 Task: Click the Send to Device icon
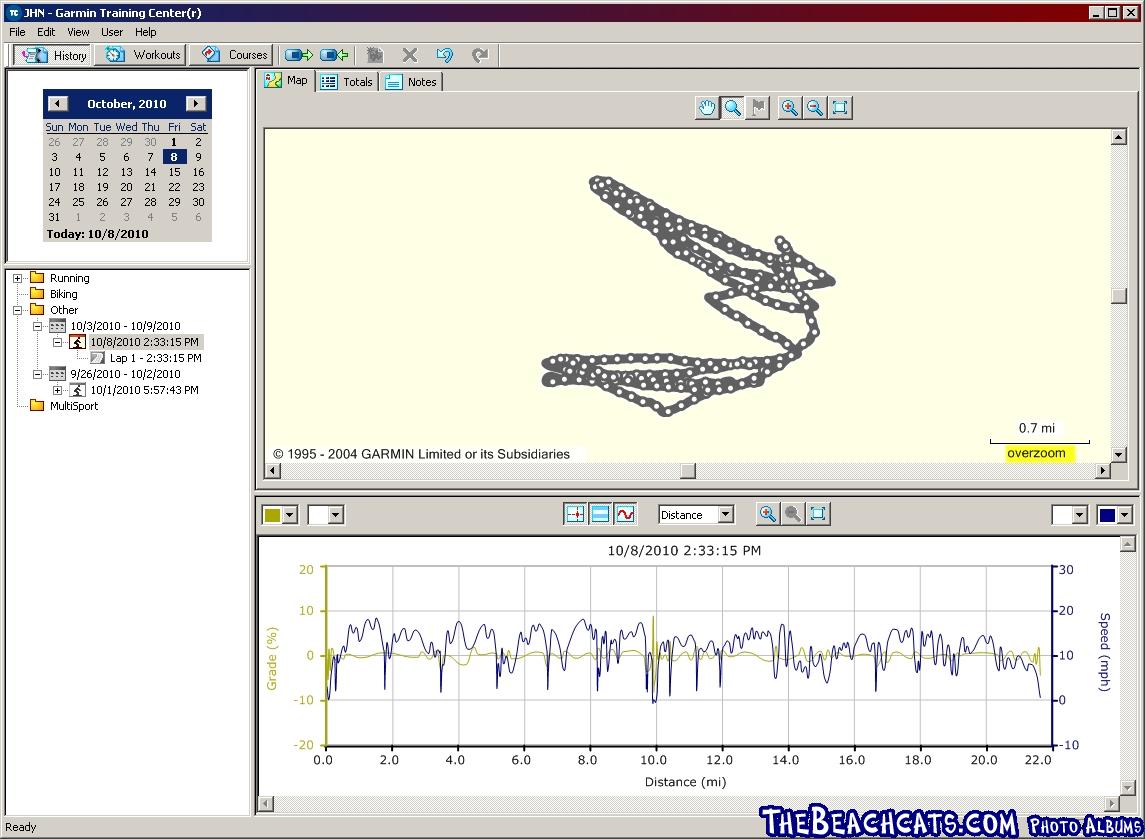click(299, 55)
